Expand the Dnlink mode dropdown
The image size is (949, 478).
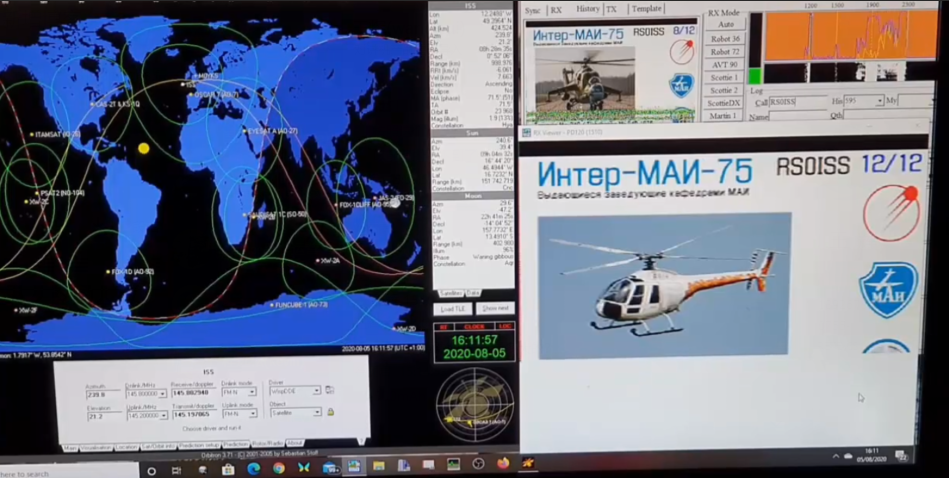pos(252,392)
